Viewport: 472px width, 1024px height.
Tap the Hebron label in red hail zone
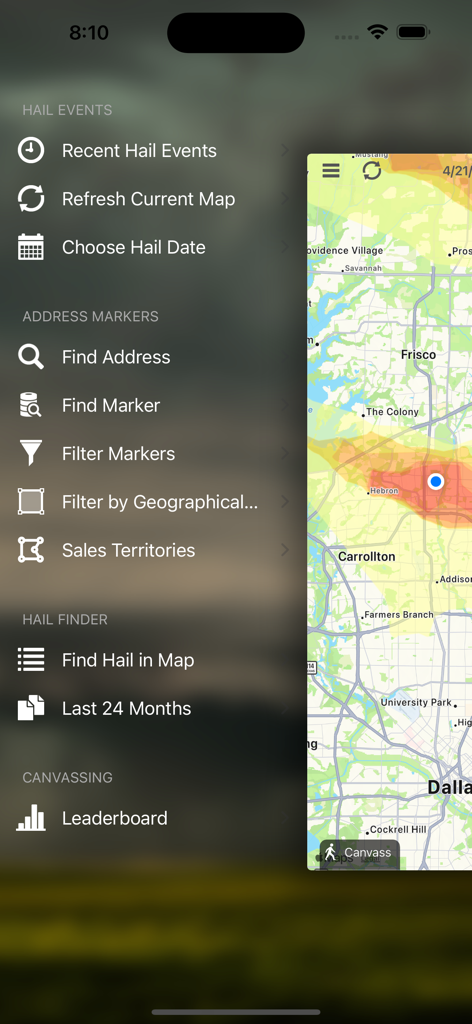pyautogui.click(x=384, y=491)
